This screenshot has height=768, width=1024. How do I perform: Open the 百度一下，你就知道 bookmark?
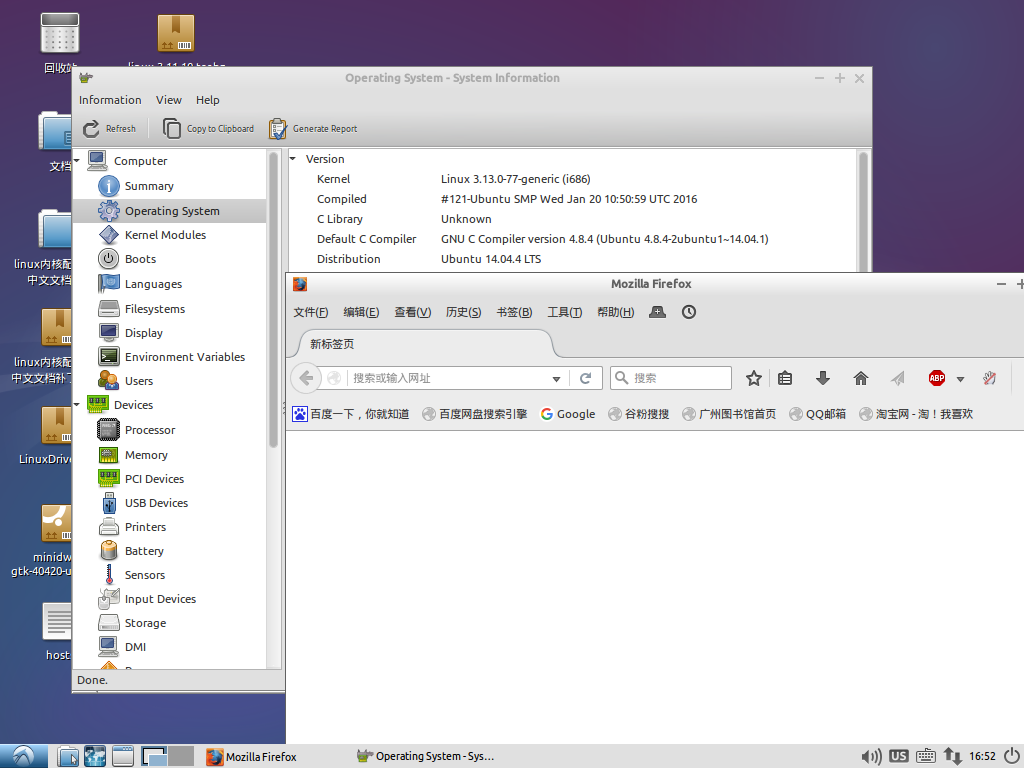point(351,414)
